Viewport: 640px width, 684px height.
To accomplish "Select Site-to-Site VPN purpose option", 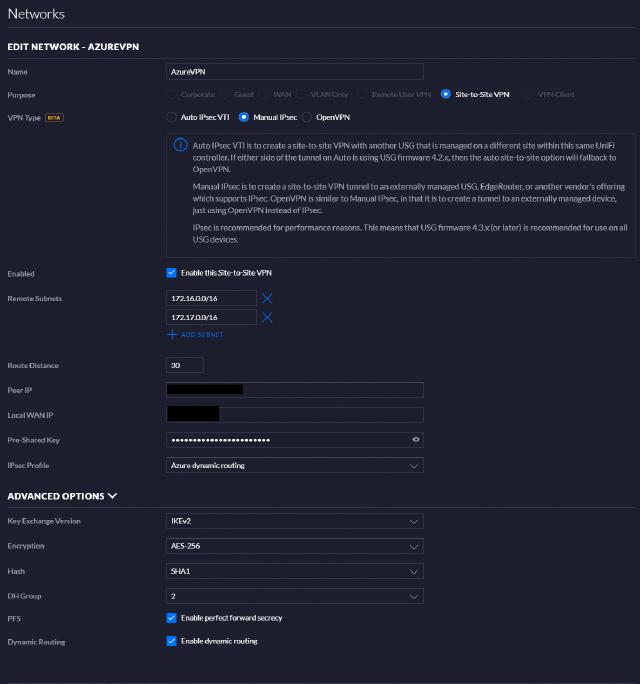I will (446, 94).
